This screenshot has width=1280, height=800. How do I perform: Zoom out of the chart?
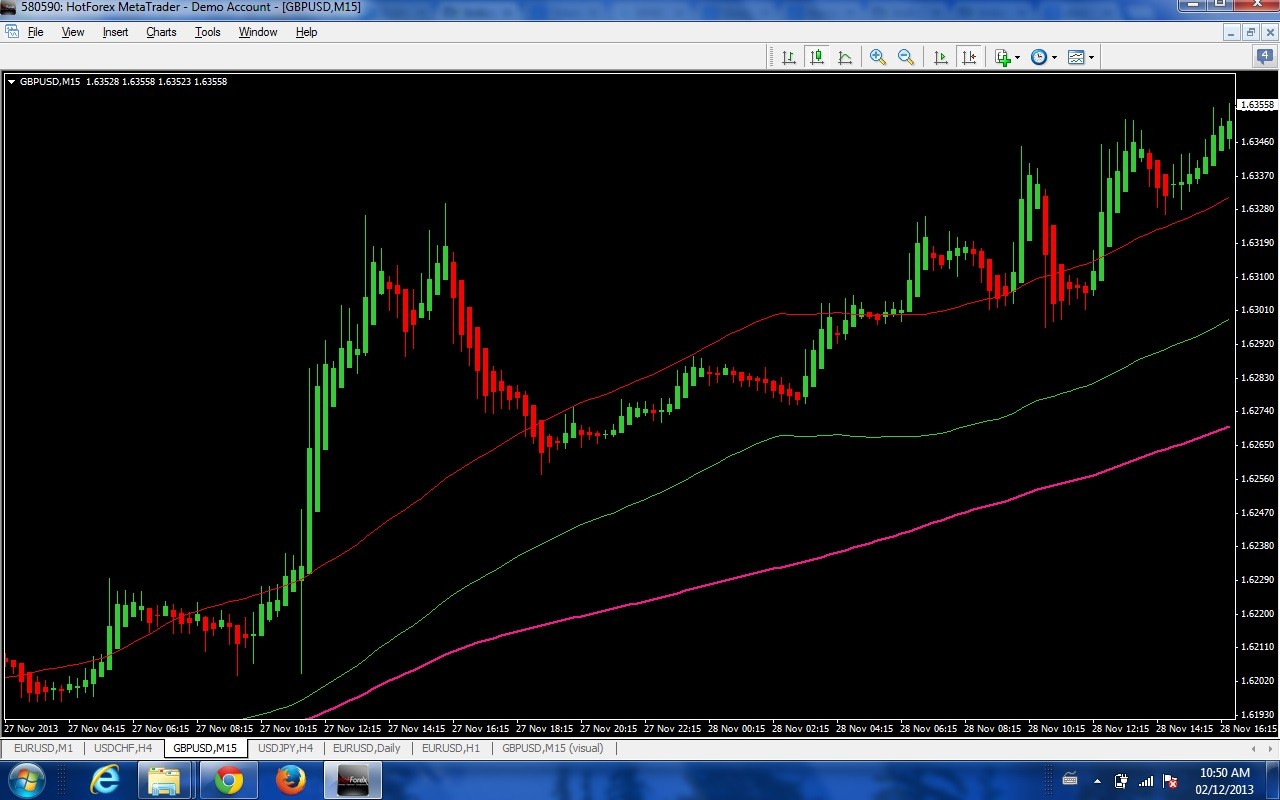tap(906, 57)
